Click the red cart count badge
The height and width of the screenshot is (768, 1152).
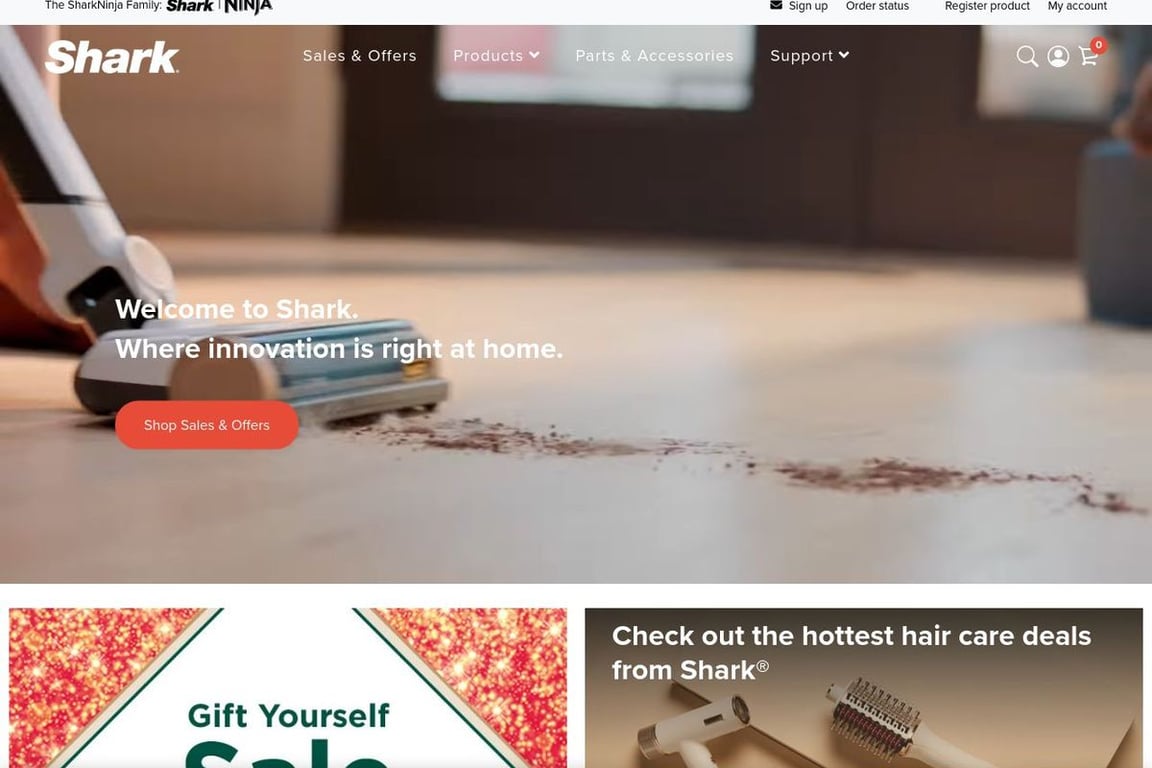click(x=1098, y=45)
